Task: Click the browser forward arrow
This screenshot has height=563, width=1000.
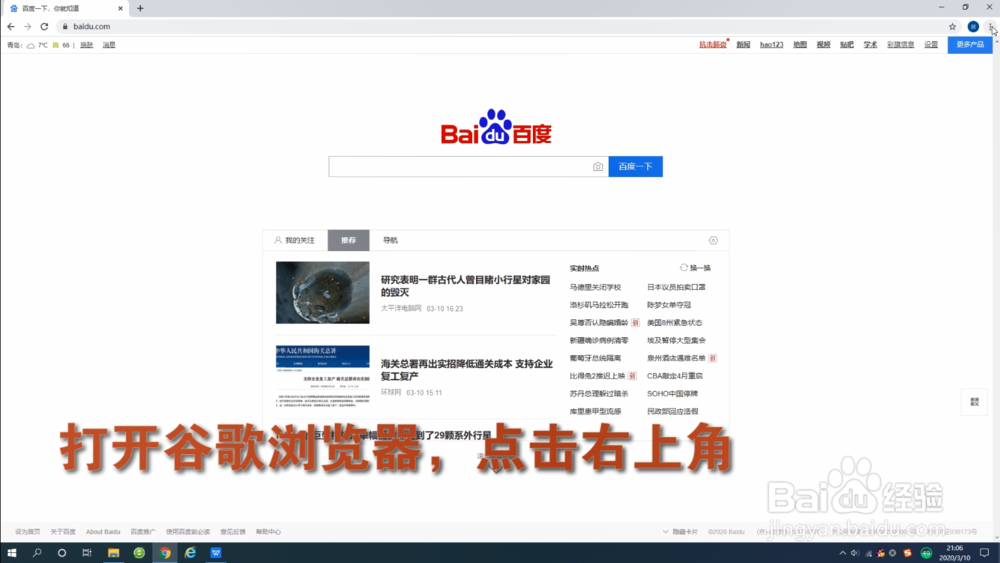Action: (27, 26)
